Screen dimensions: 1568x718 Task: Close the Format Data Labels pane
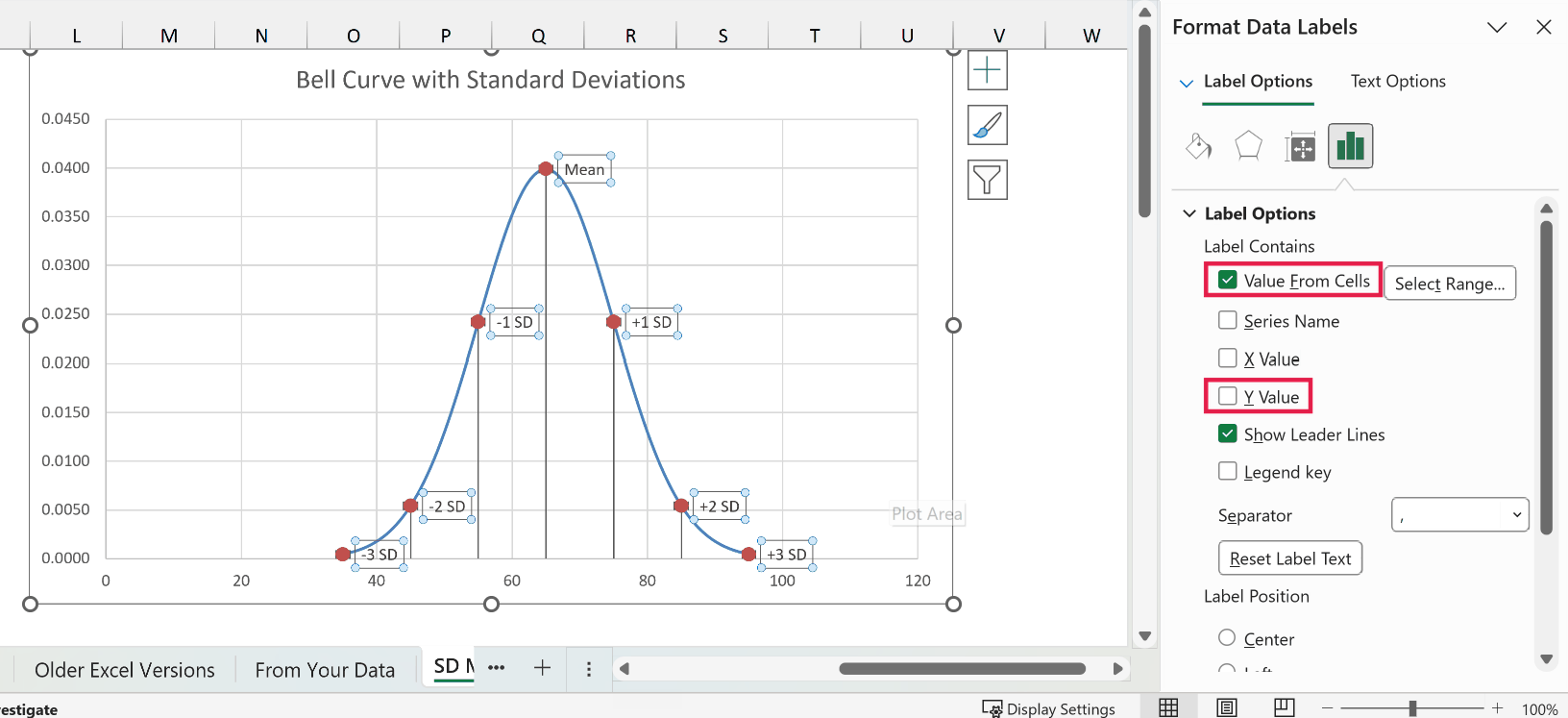(x=1543, y=27)
